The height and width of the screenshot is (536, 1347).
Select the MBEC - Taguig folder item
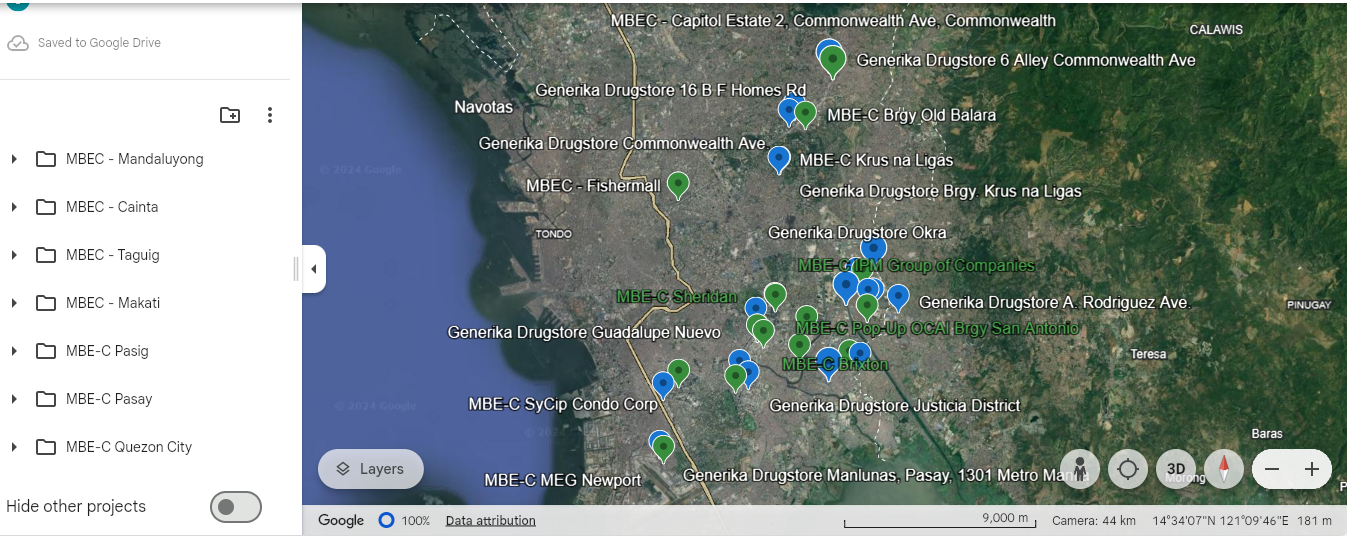click(112, 255)
